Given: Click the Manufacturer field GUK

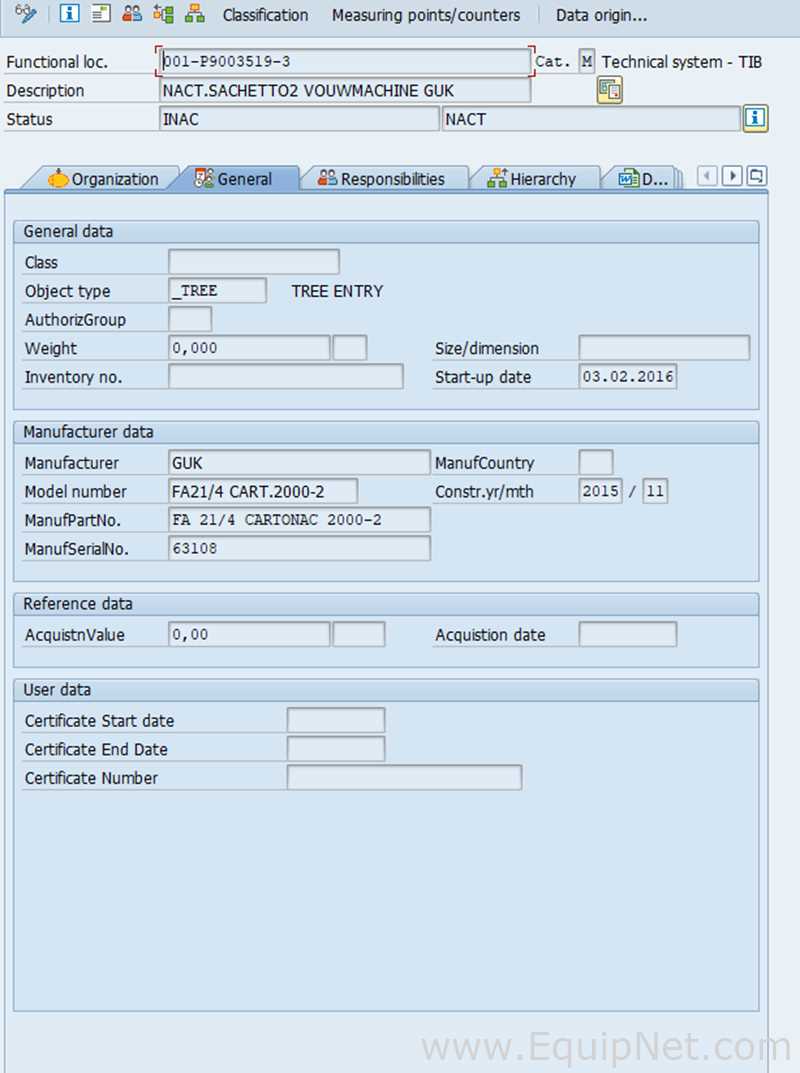Looking at the screenshot, I should [299, 463].
